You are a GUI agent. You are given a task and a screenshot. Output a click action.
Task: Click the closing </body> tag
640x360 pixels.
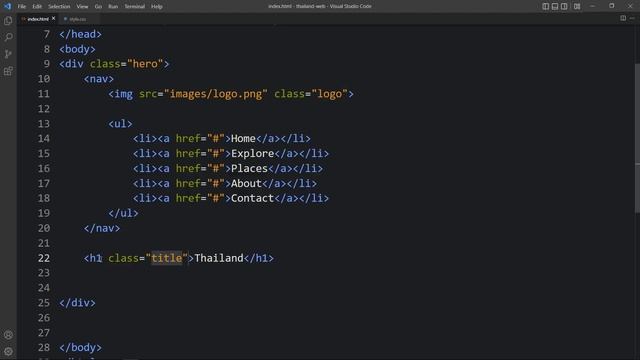[80, 347]
